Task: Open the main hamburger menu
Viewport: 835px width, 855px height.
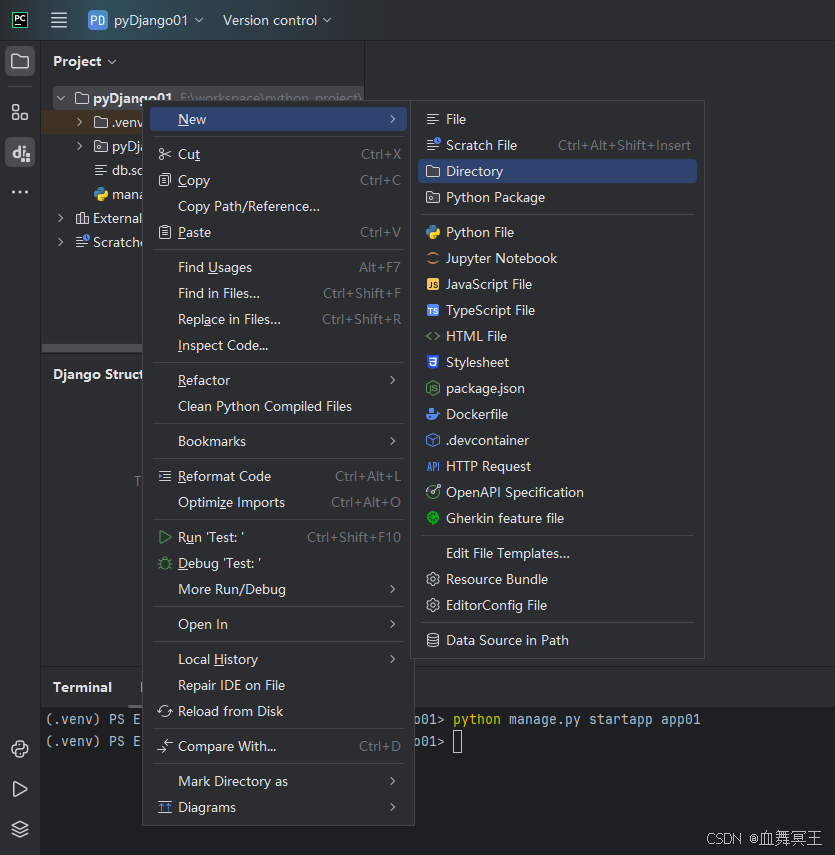Action: 59,20
